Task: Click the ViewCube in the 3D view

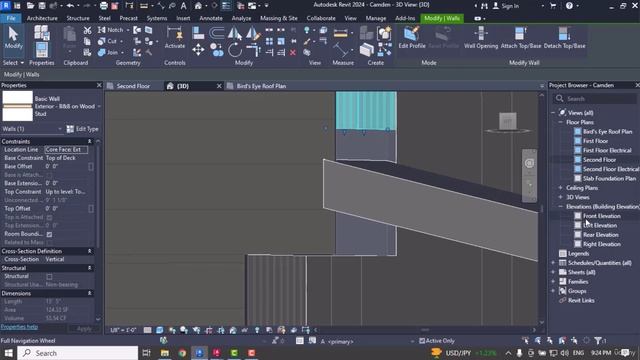Action: 508,121
